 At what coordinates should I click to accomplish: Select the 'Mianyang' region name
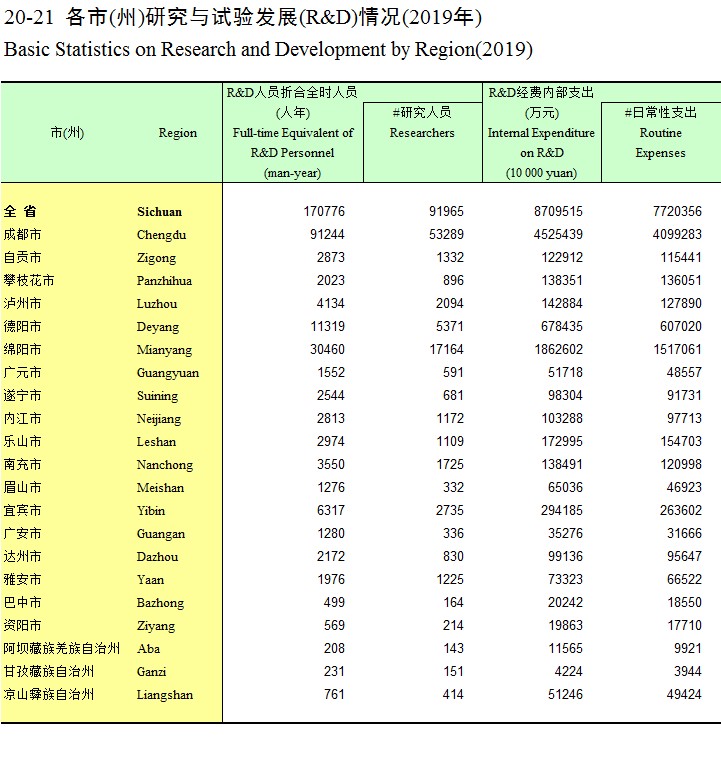tap(164, 350)
